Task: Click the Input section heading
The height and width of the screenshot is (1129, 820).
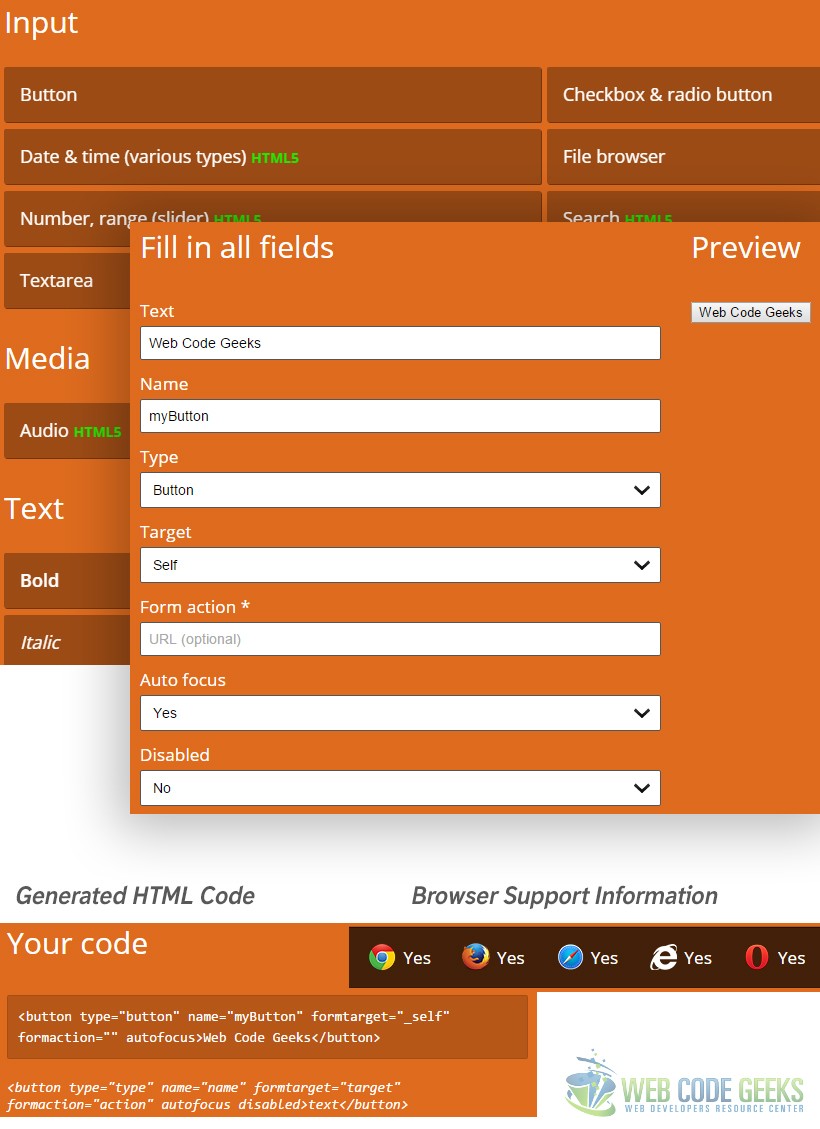Action: [x=41, y=24]
